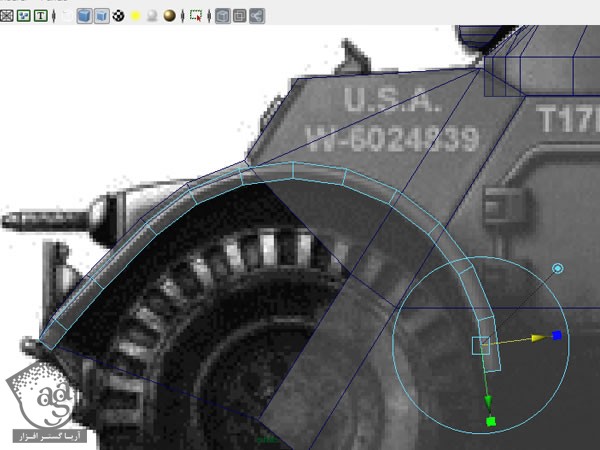This screenshot has height=450, width=600.
Task: Toggle the shadows white sphere icon
Action: point(152,15)
